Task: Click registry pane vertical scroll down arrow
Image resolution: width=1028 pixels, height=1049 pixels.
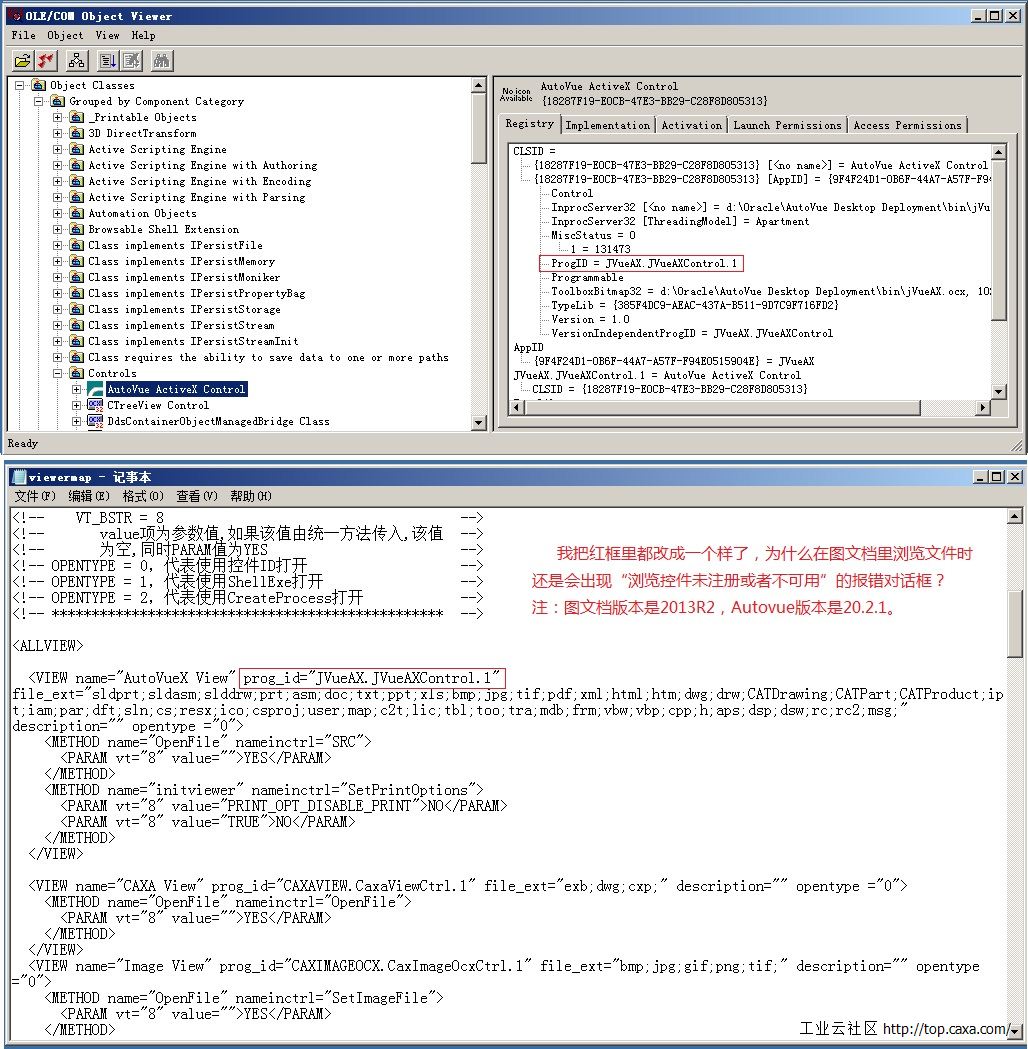Action: click(999, 391)
